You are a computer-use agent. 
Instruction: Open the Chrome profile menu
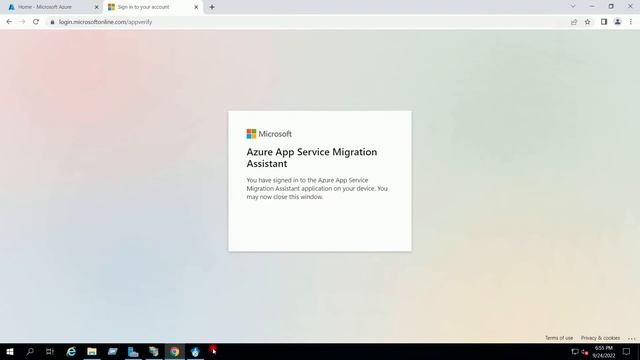(618, 22)
